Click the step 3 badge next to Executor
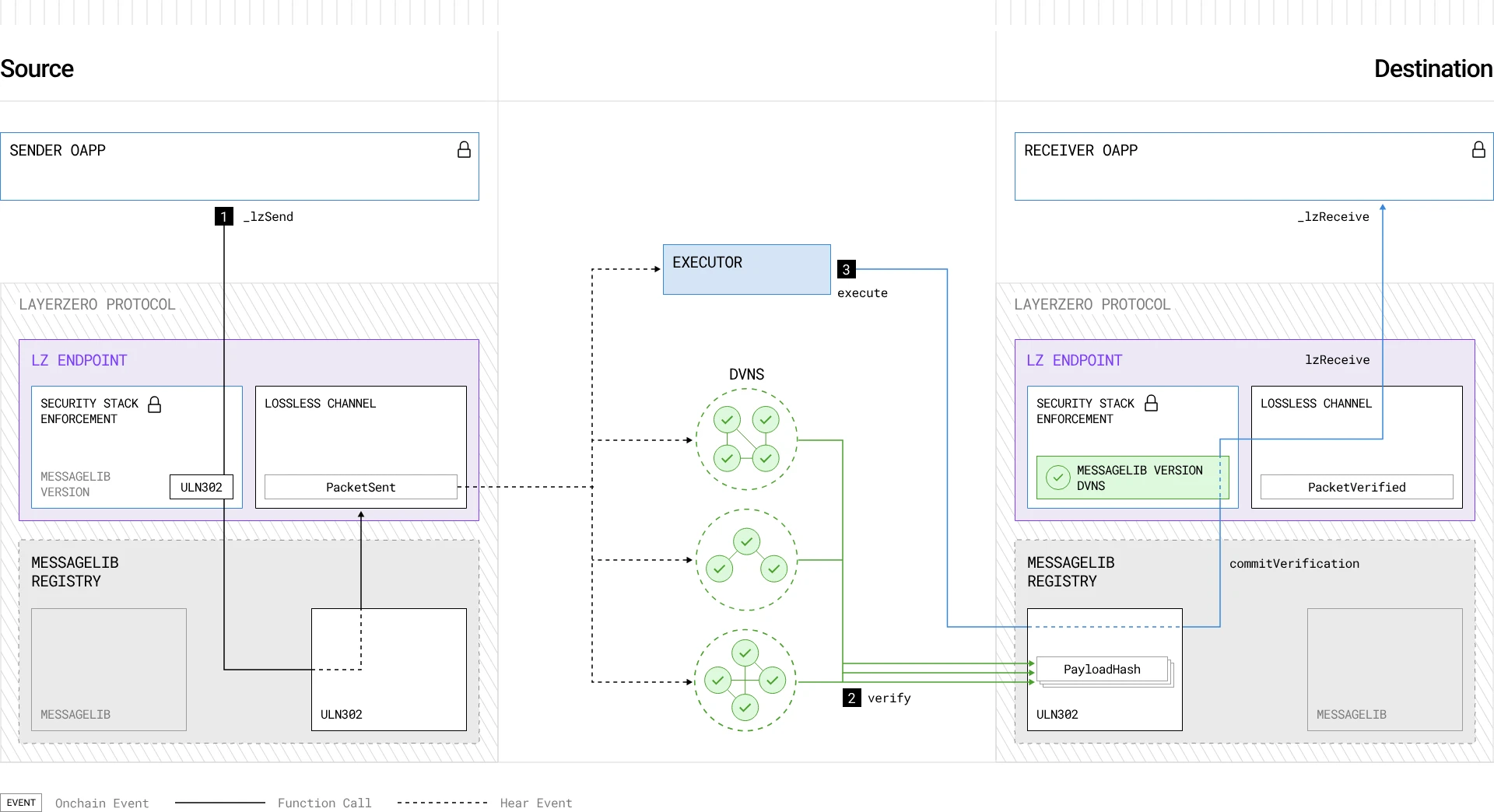 (x=846, y=269)
